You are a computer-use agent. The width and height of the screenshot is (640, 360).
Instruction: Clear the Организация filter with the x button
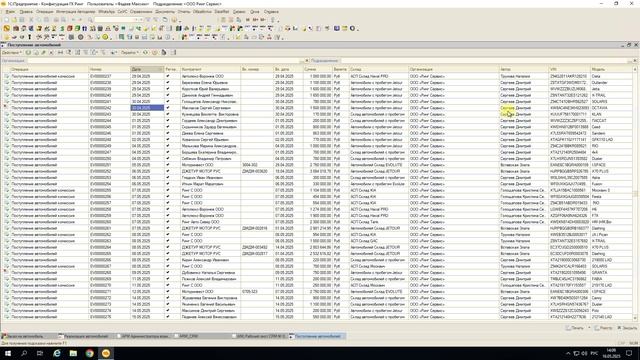click(x=307, y=61)
